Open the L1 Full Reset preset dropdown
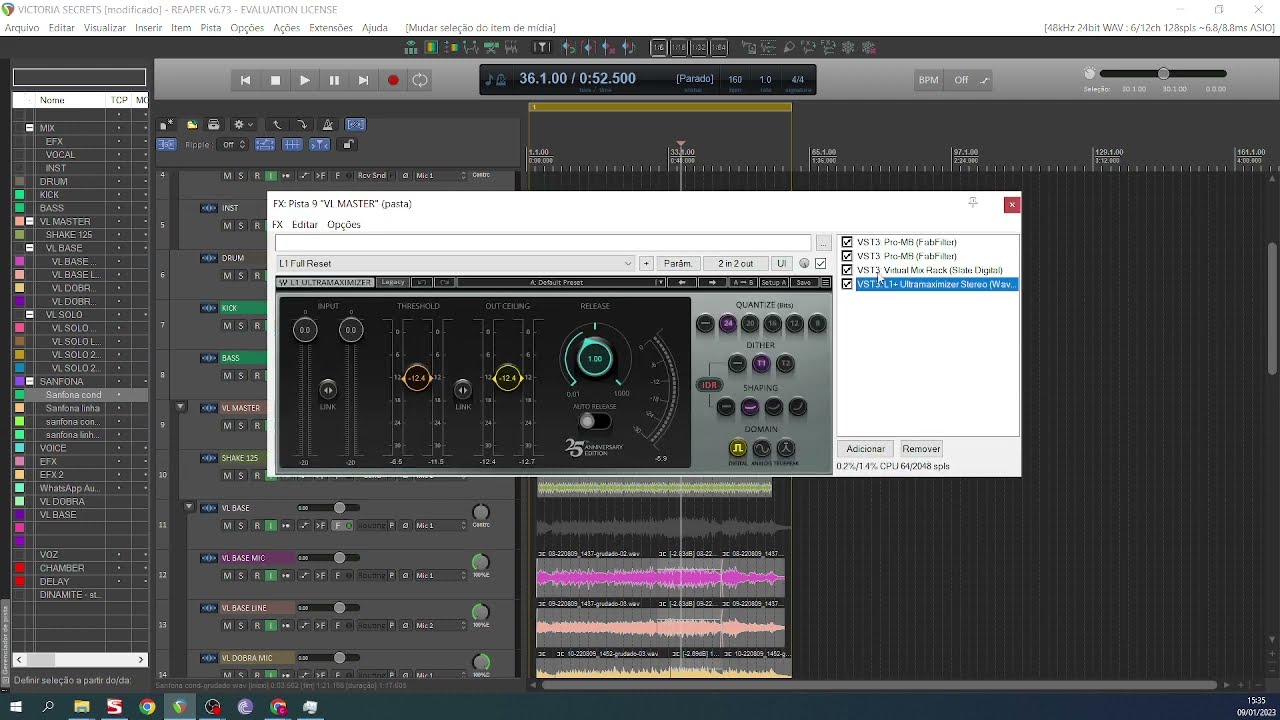Image resolution: width=1280 pixels, height=720 pixels. pyautogui.click(x=455, y=264)
